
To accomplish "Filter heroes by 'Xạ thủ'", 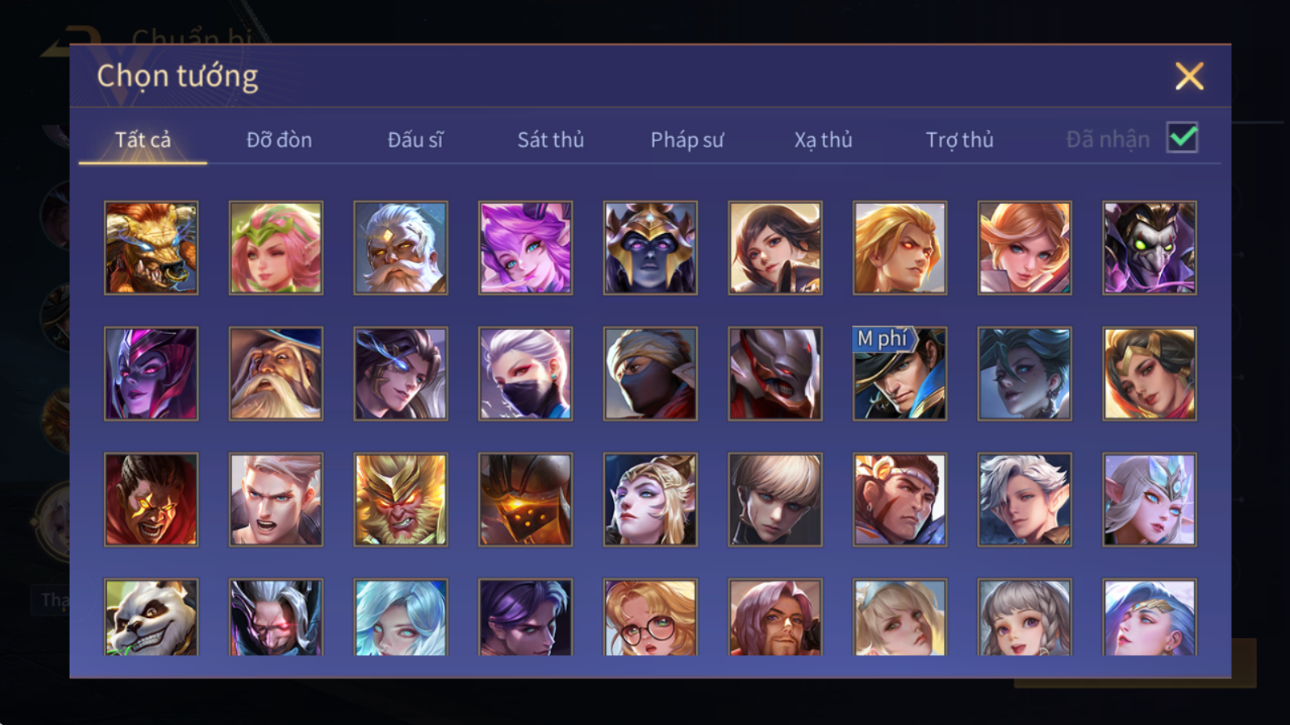I will tap(823, 140).
